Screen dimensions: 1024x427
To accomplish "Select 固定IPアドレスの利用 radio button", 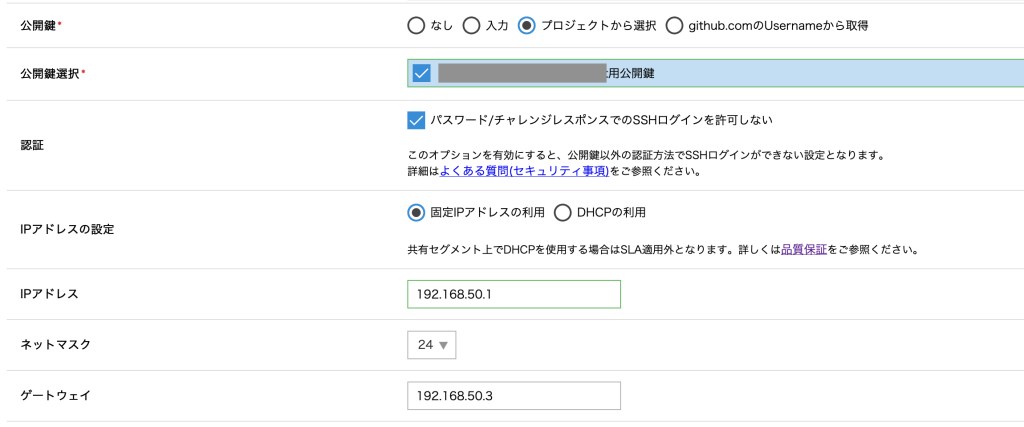I will (x=417, y=212).
